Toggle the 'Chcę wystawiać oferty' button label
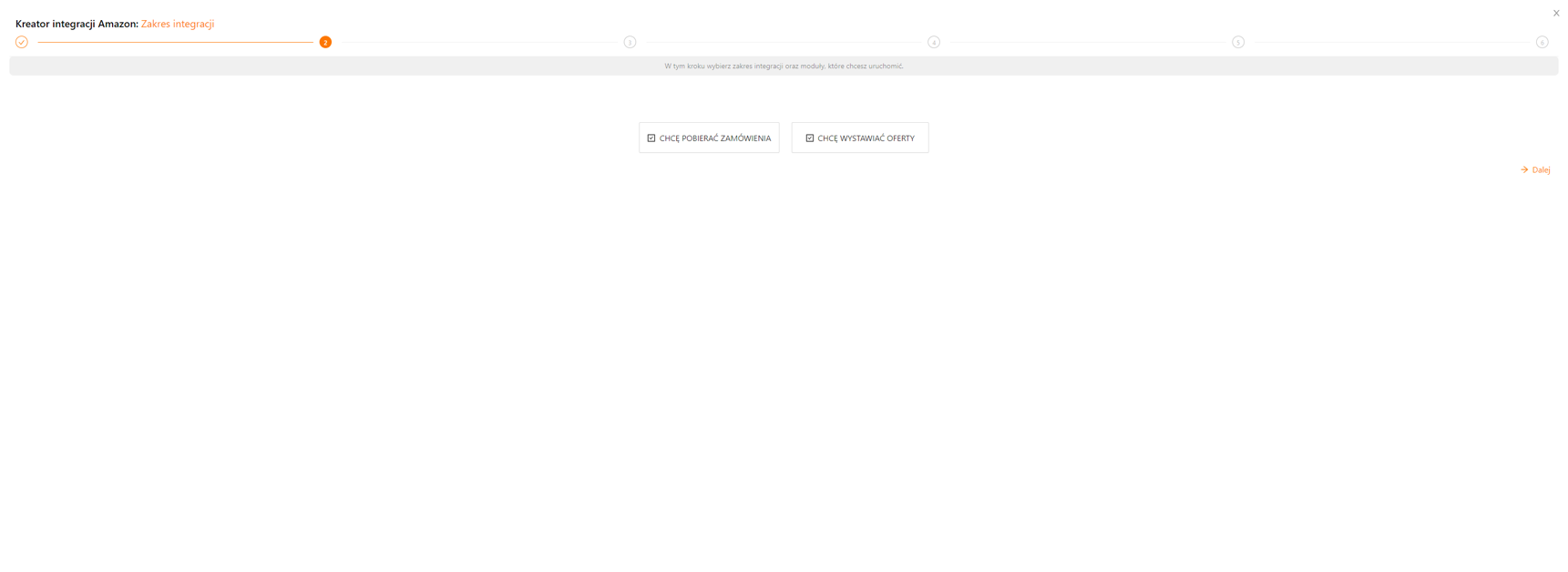The image size is (1568, 572). click(x=866, y=138)
